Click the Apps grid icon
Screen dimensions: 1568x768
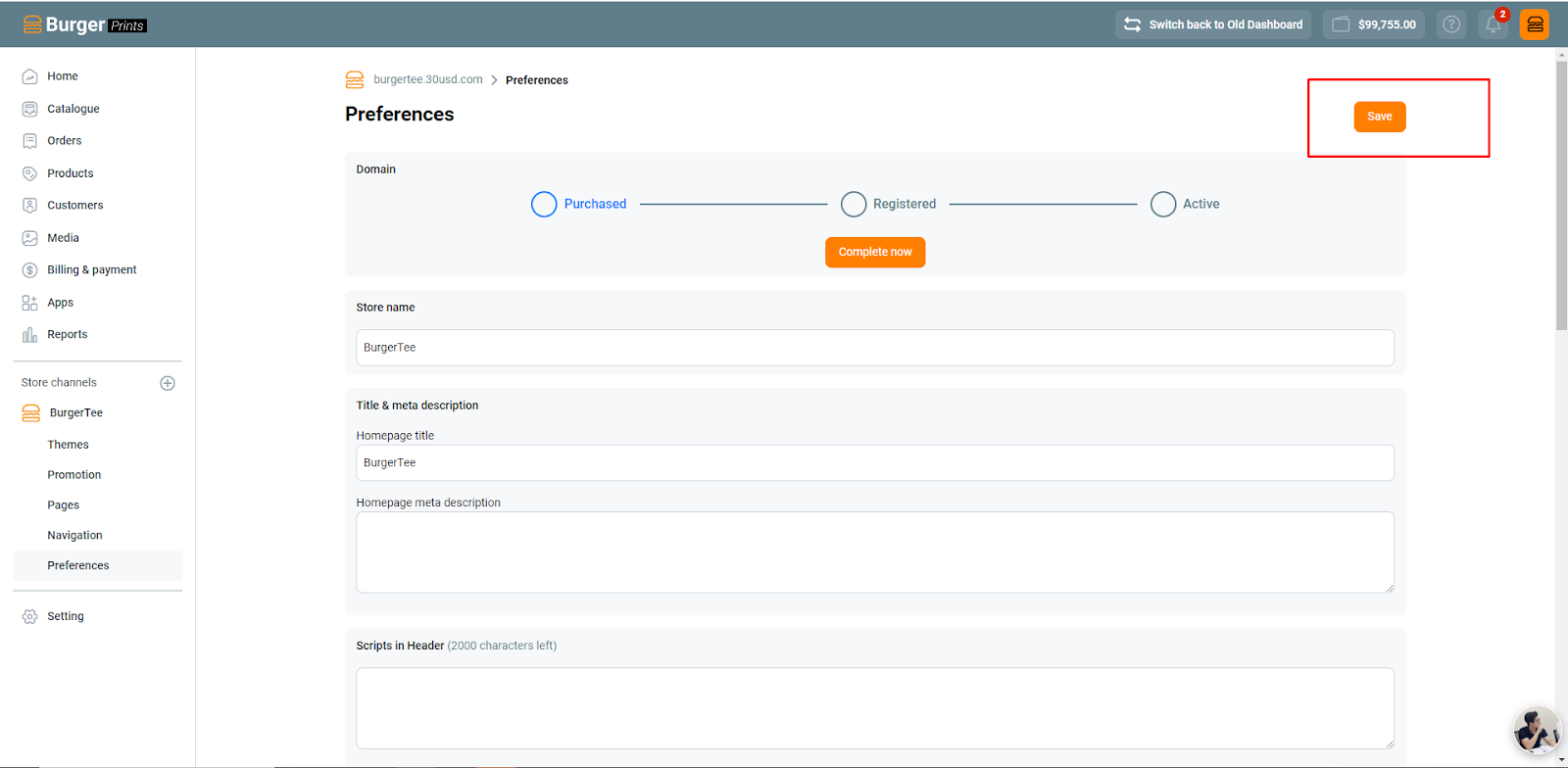tap(30, 303)
